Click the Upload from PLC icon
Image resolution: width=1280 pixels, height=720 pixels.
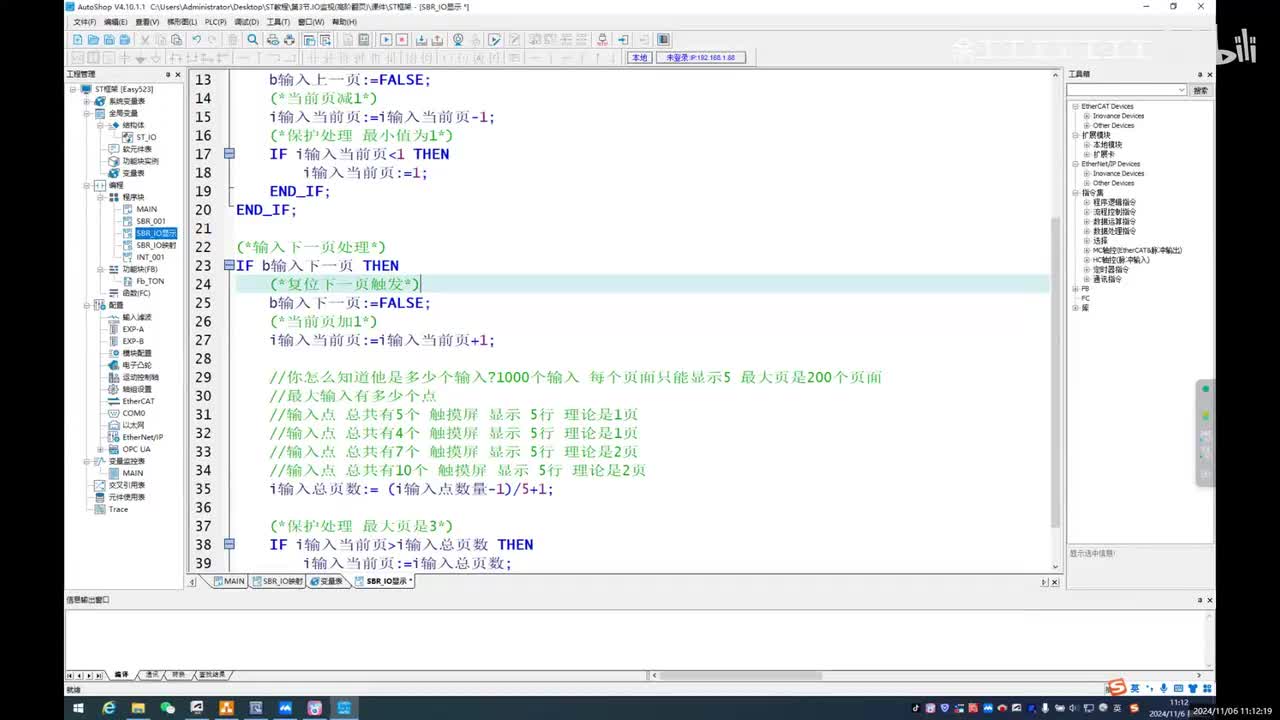click(x=437, y=40)
